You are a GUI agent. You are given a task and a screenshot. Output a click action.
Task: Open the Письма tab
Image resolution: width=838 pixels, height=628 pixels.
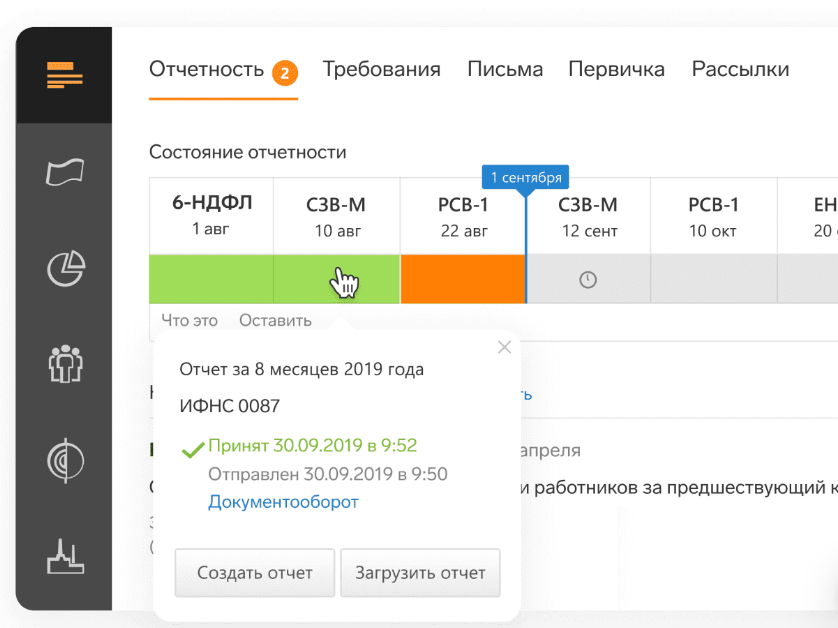pyautogui.click(x=505, y=70)
